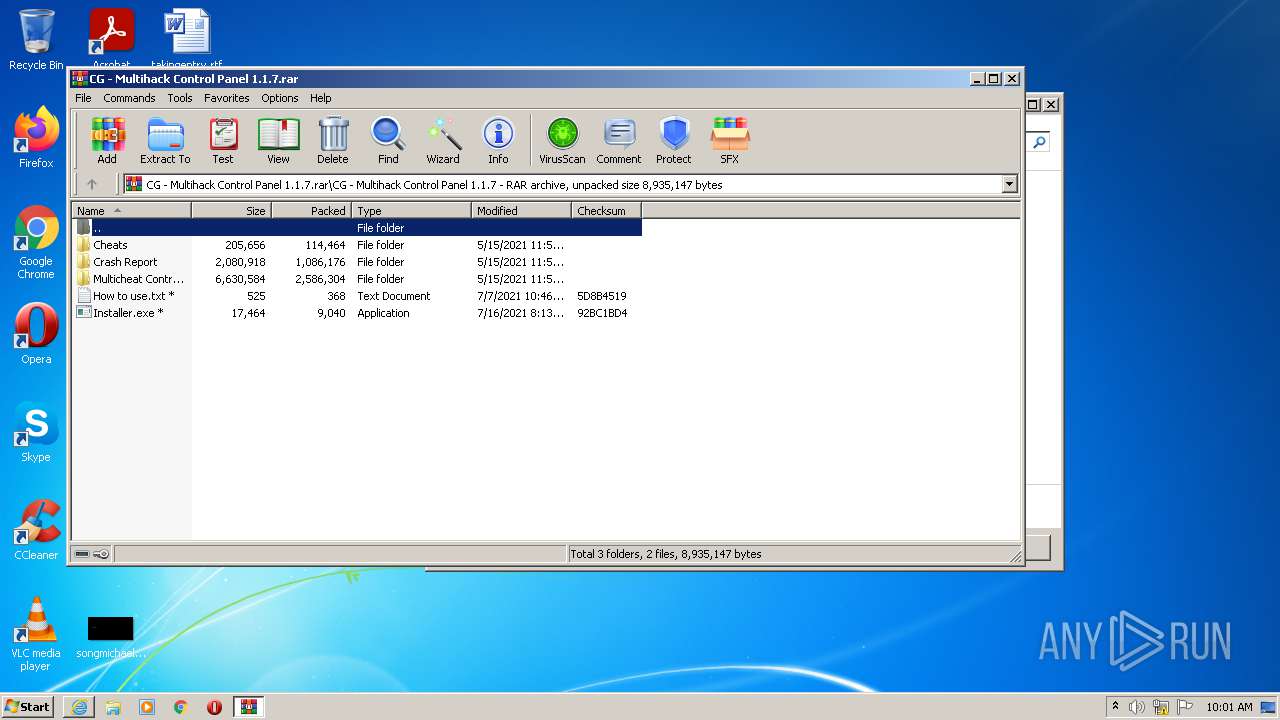Viewport: 1280px width, 720px height.
Task: Open the address bar path dropdown
Action: (x=1009, y=184)
